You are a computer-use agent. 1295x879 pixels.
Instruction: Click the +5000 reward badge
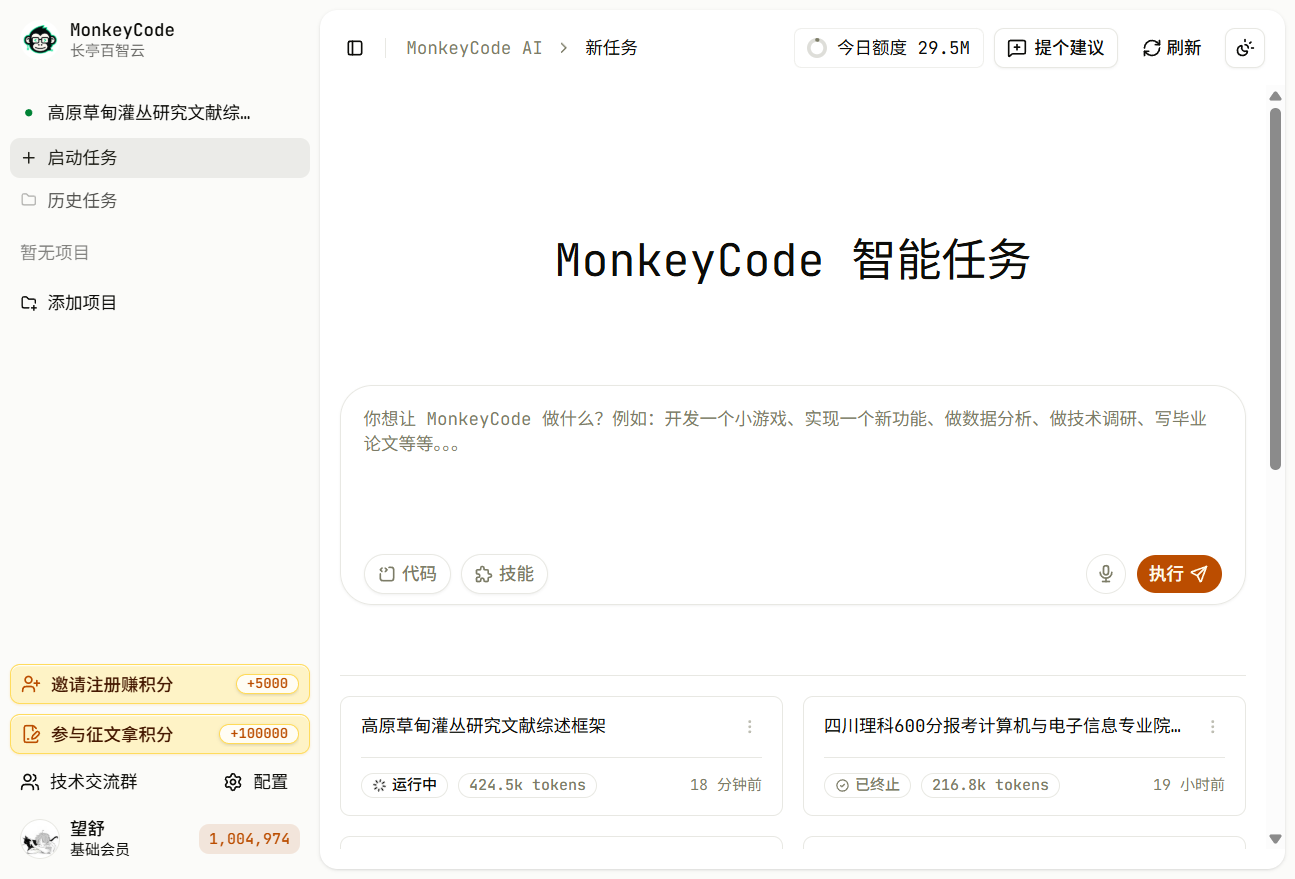[267, 685]
